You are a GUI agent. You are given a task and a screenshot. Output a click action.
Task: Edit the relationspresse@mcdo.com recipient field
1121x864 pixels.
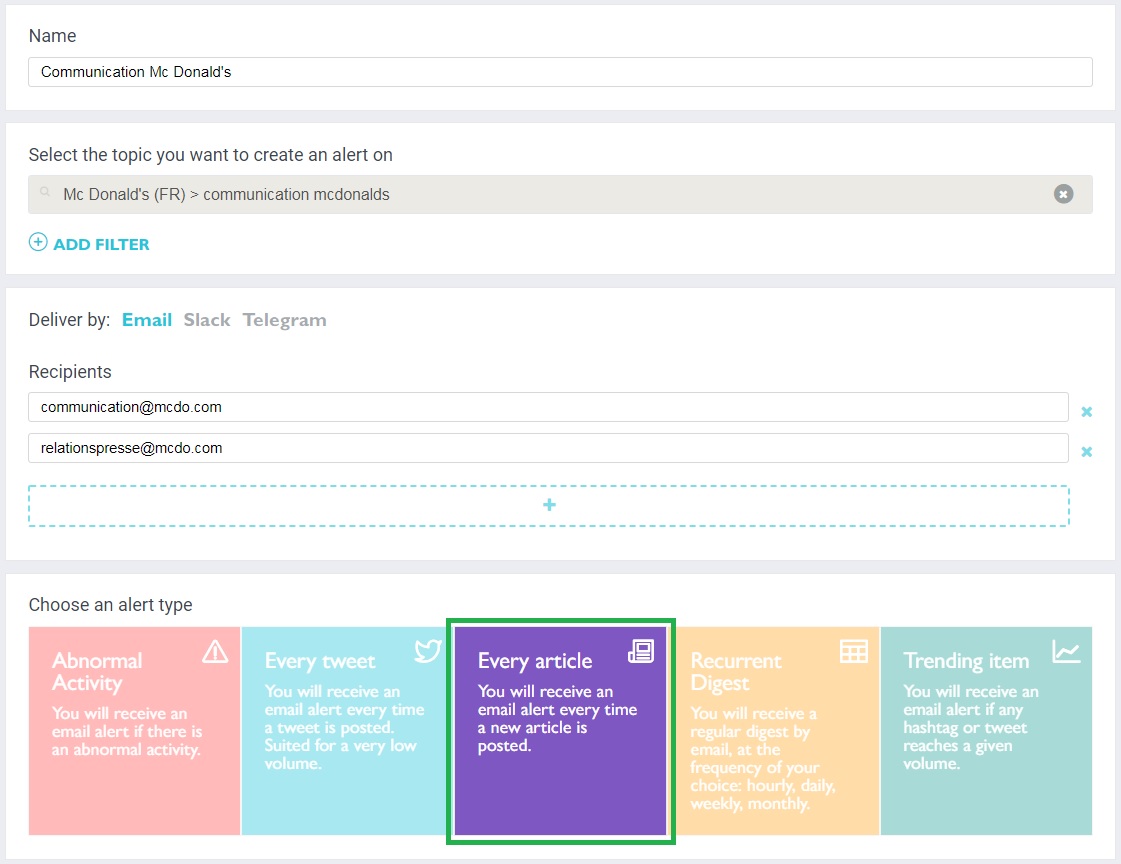[x=548, y=448]
